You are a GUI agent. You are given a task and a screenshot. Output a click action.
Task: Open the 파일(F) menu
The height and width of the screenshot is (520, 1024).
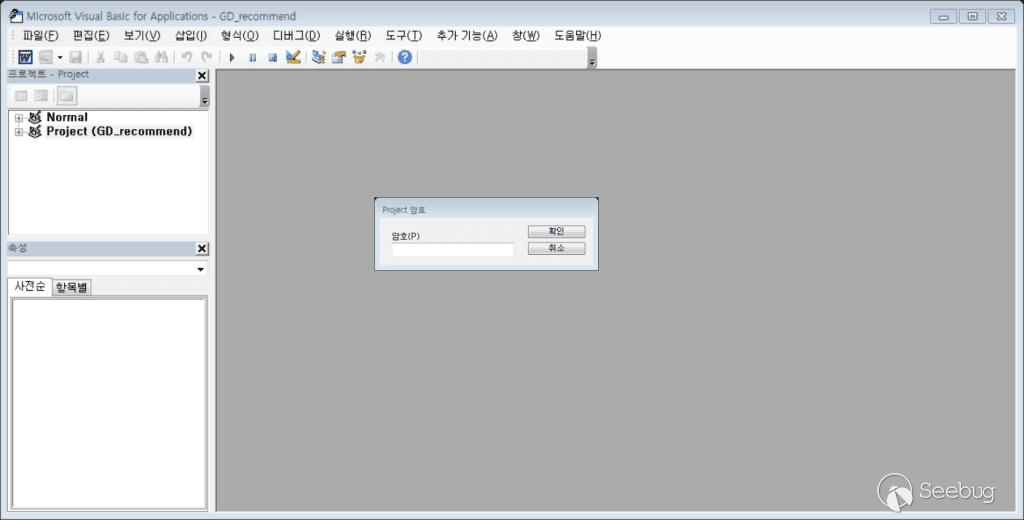40,36
